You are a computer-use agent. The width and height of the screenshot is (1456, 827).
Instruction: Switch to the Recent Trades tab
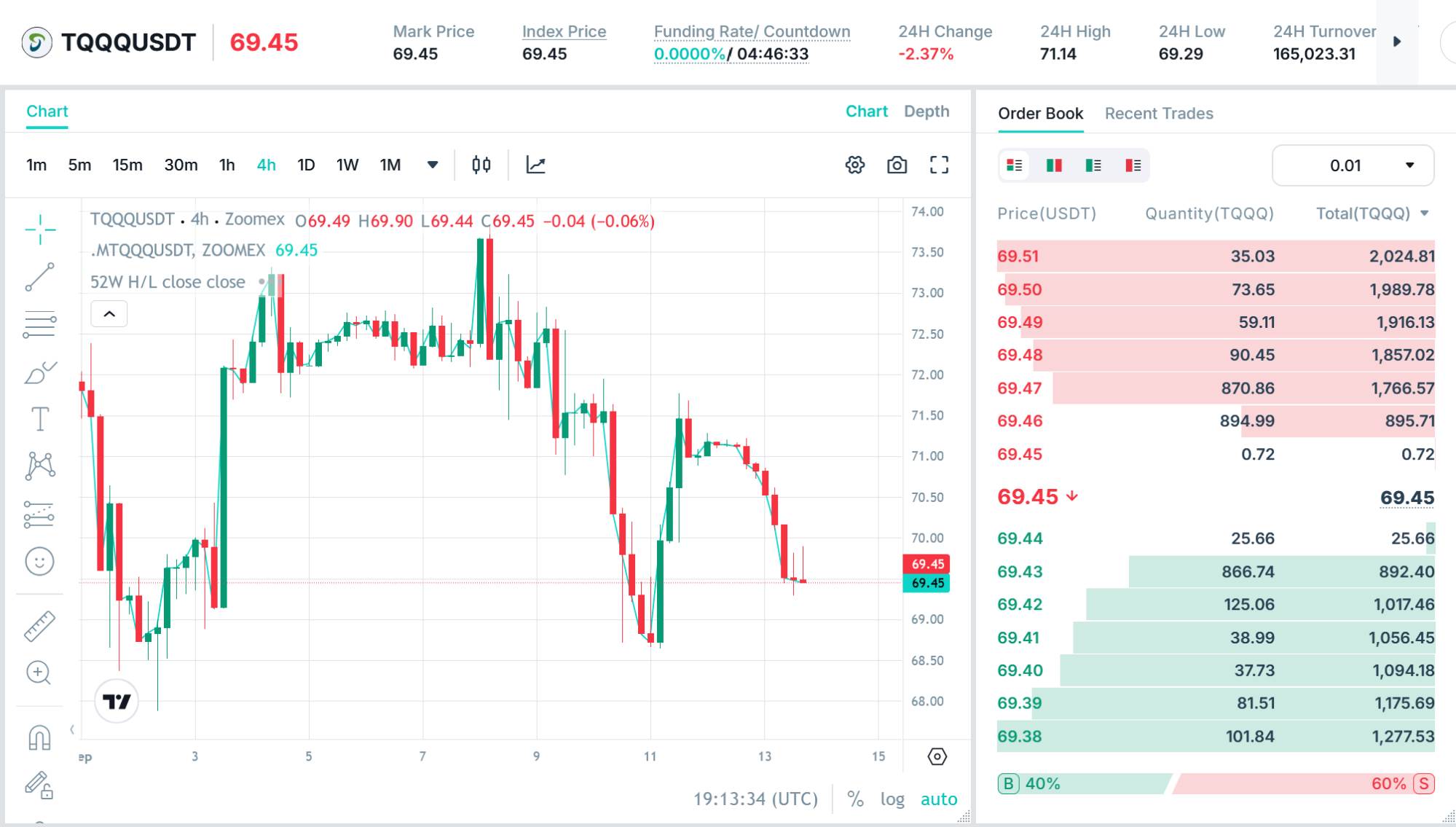pos(1159,114)
